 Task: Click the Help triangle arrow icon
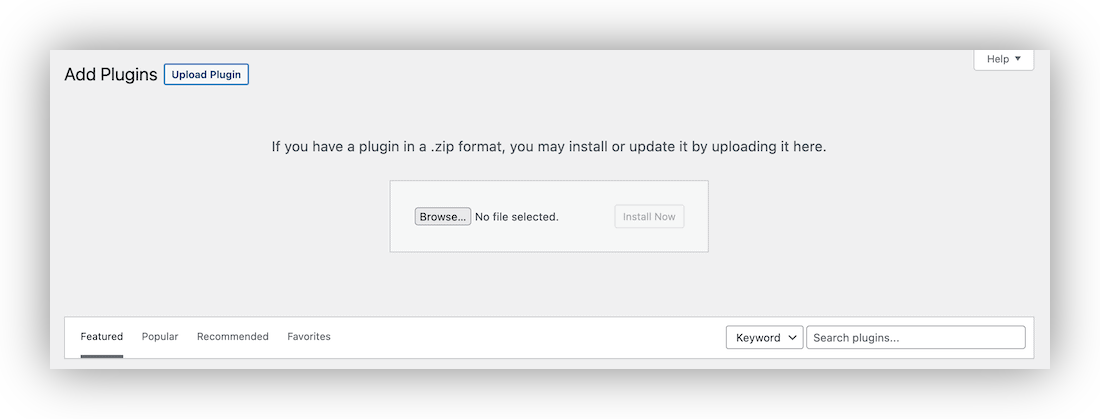1018,59
